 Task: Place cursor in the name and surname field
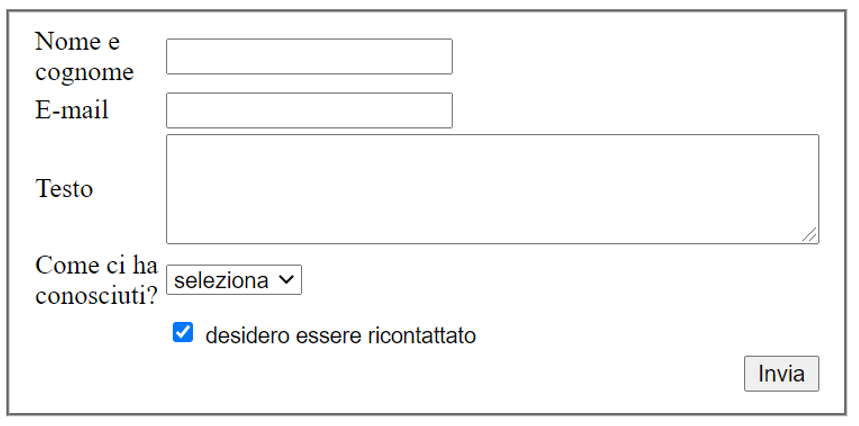[x=309, y=57]
